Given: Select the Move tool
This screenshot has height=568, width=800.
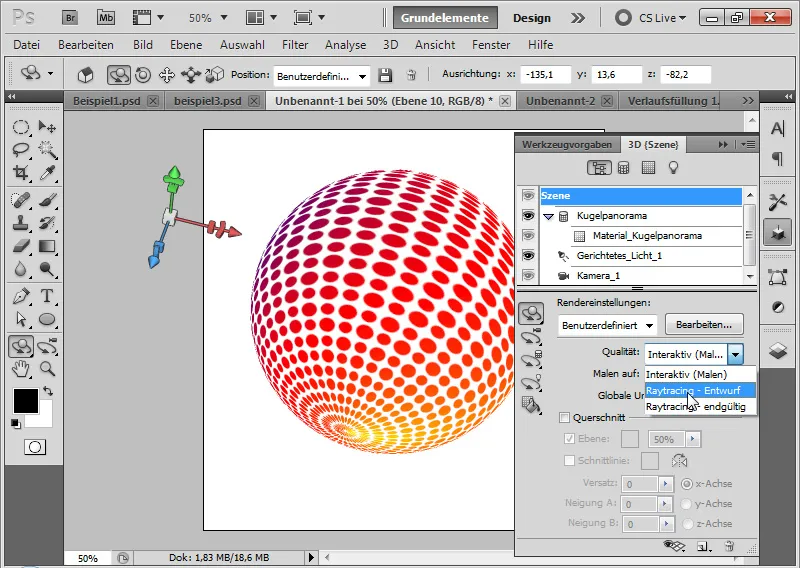Looking at the screenshot, I should [47, 127].
